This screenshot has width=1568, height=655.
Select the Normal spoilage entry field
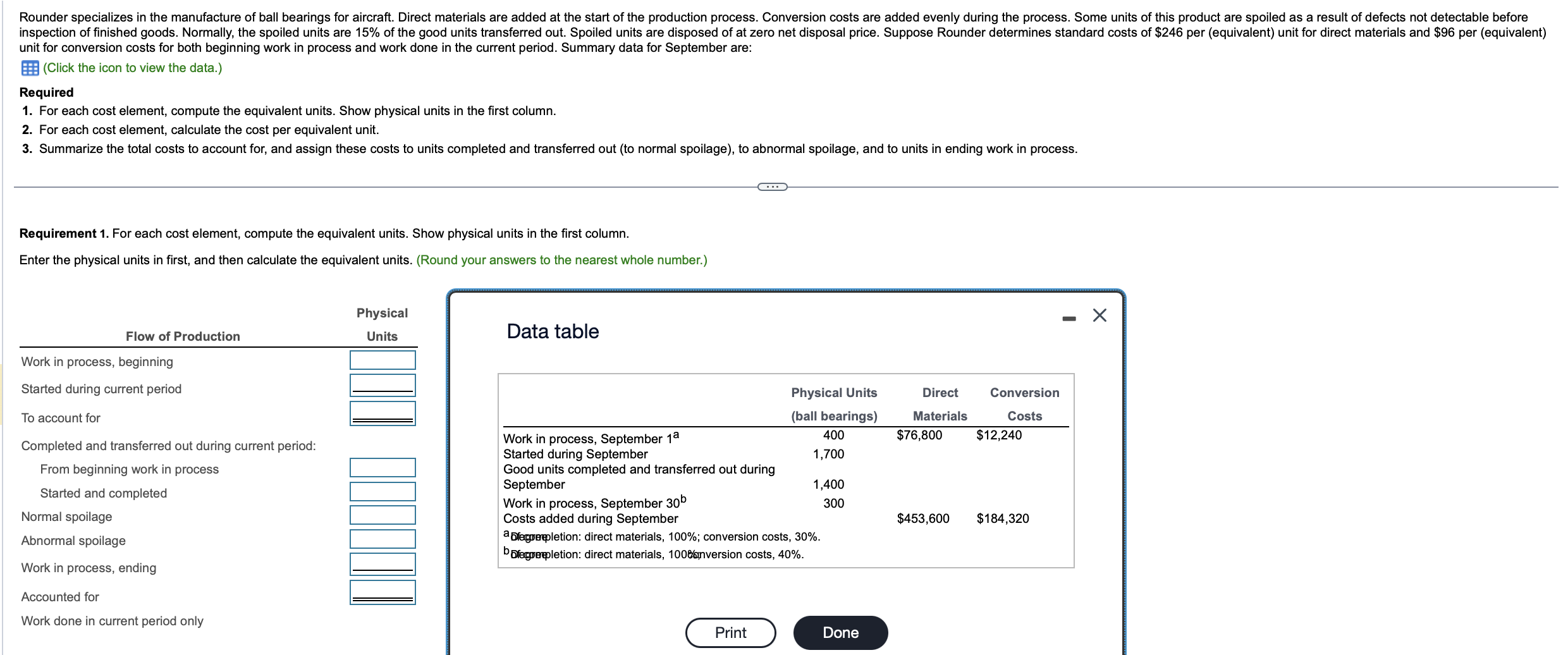tap(382, 515)
